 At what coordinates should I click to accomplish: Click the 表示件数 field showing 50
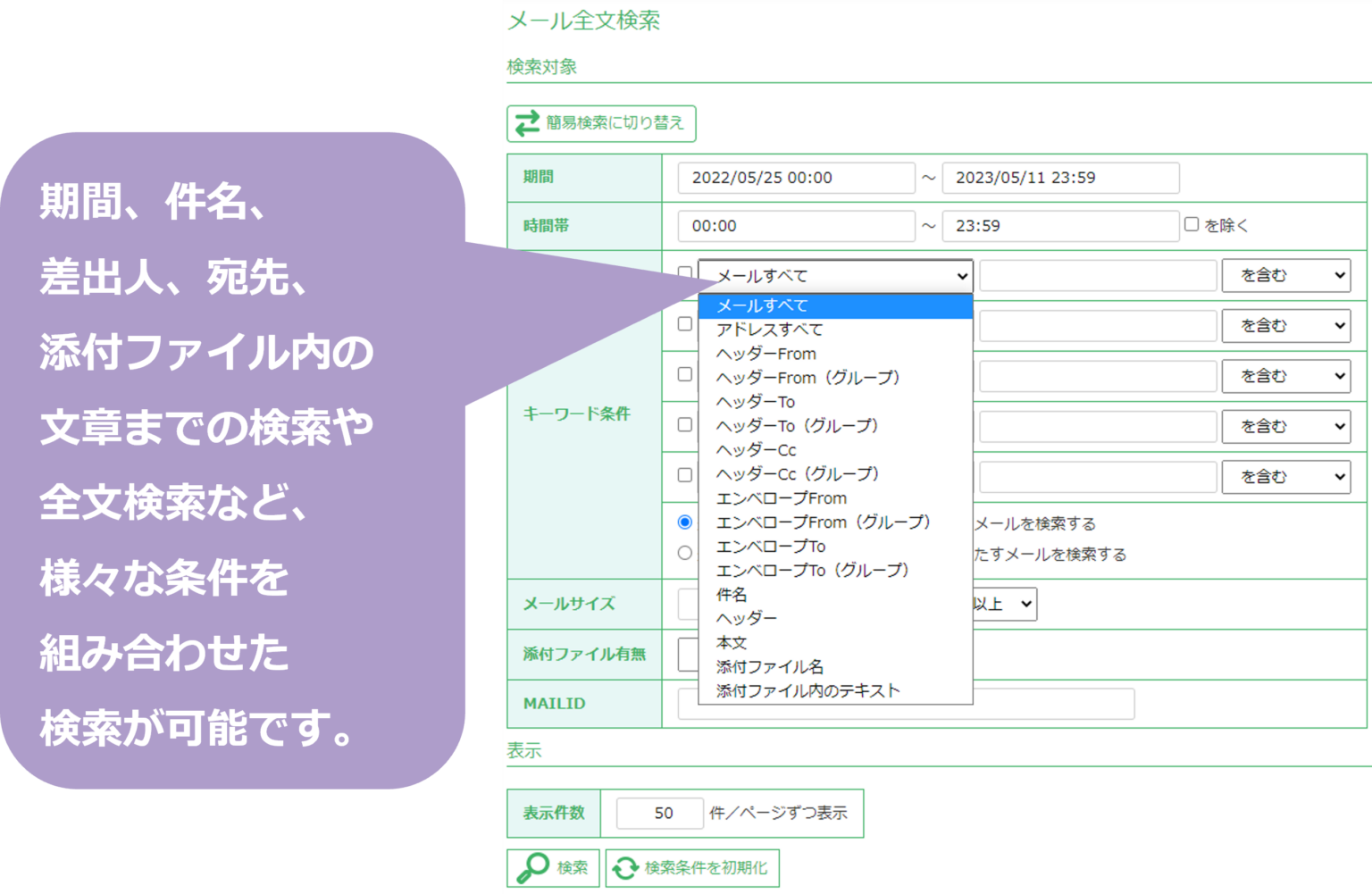(x=661, y=813)
